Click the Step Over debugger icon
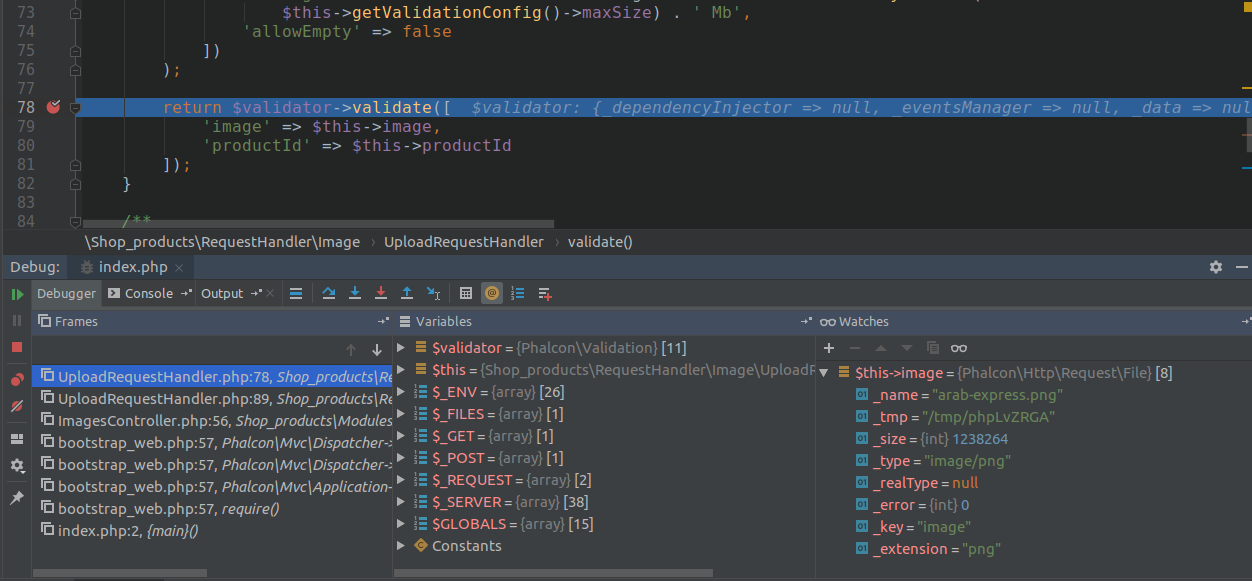 point(329,293)
